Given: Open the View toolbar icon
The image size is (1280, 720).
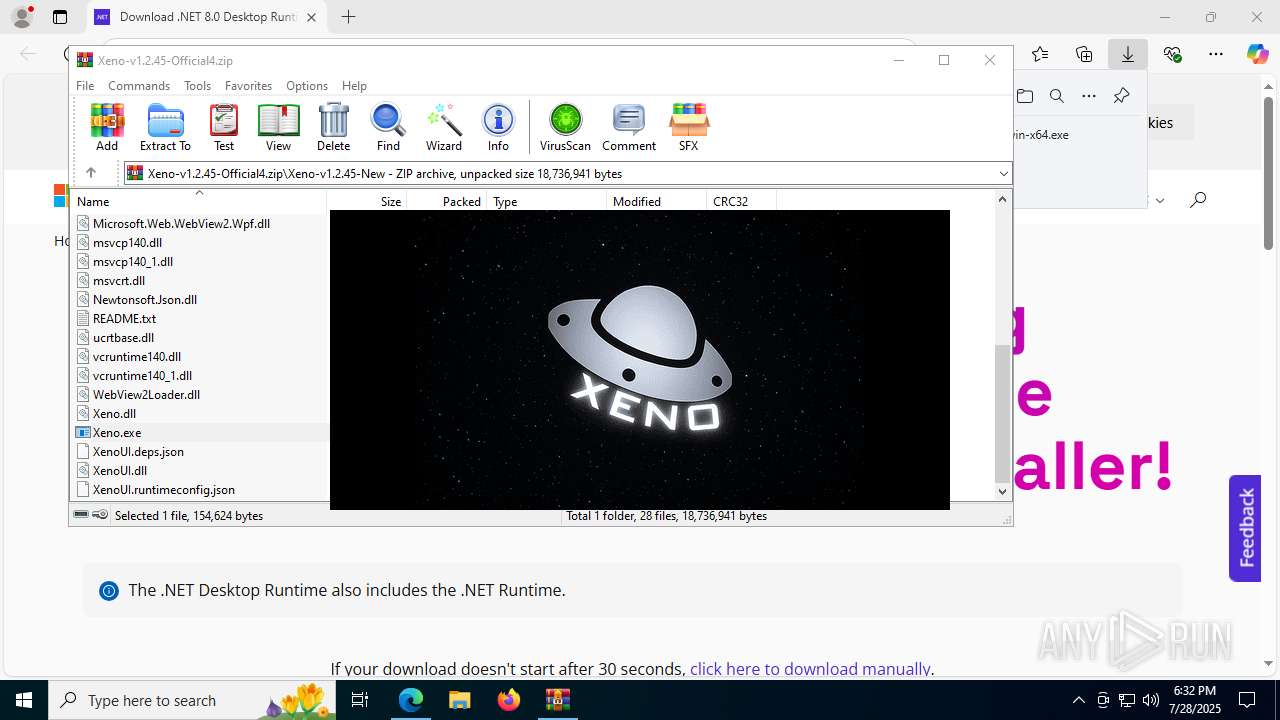Looking at the screenshot, I should pyautogui.click(x=278, y=127).
